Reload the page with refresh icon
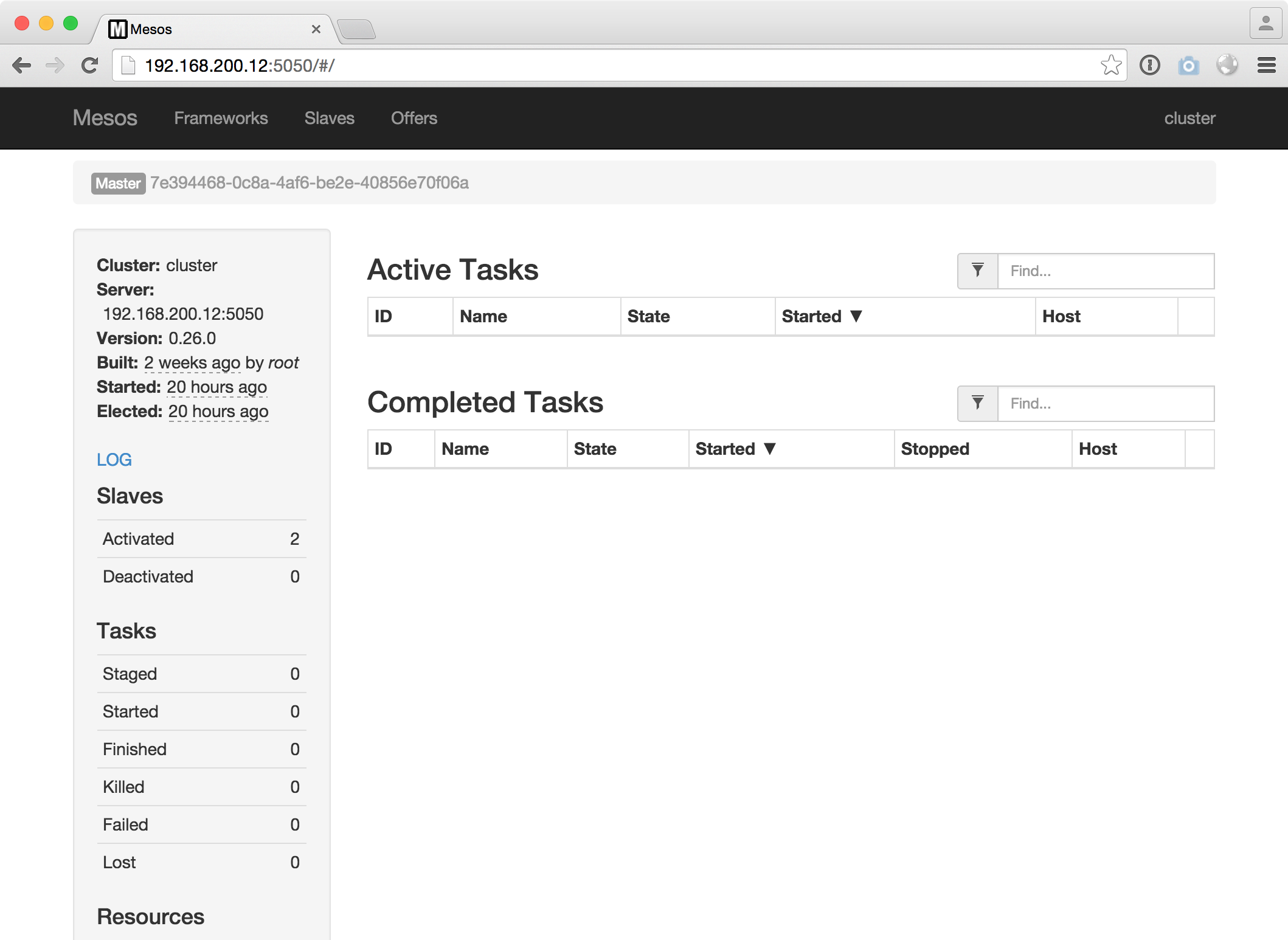 [x=90, y=65]
